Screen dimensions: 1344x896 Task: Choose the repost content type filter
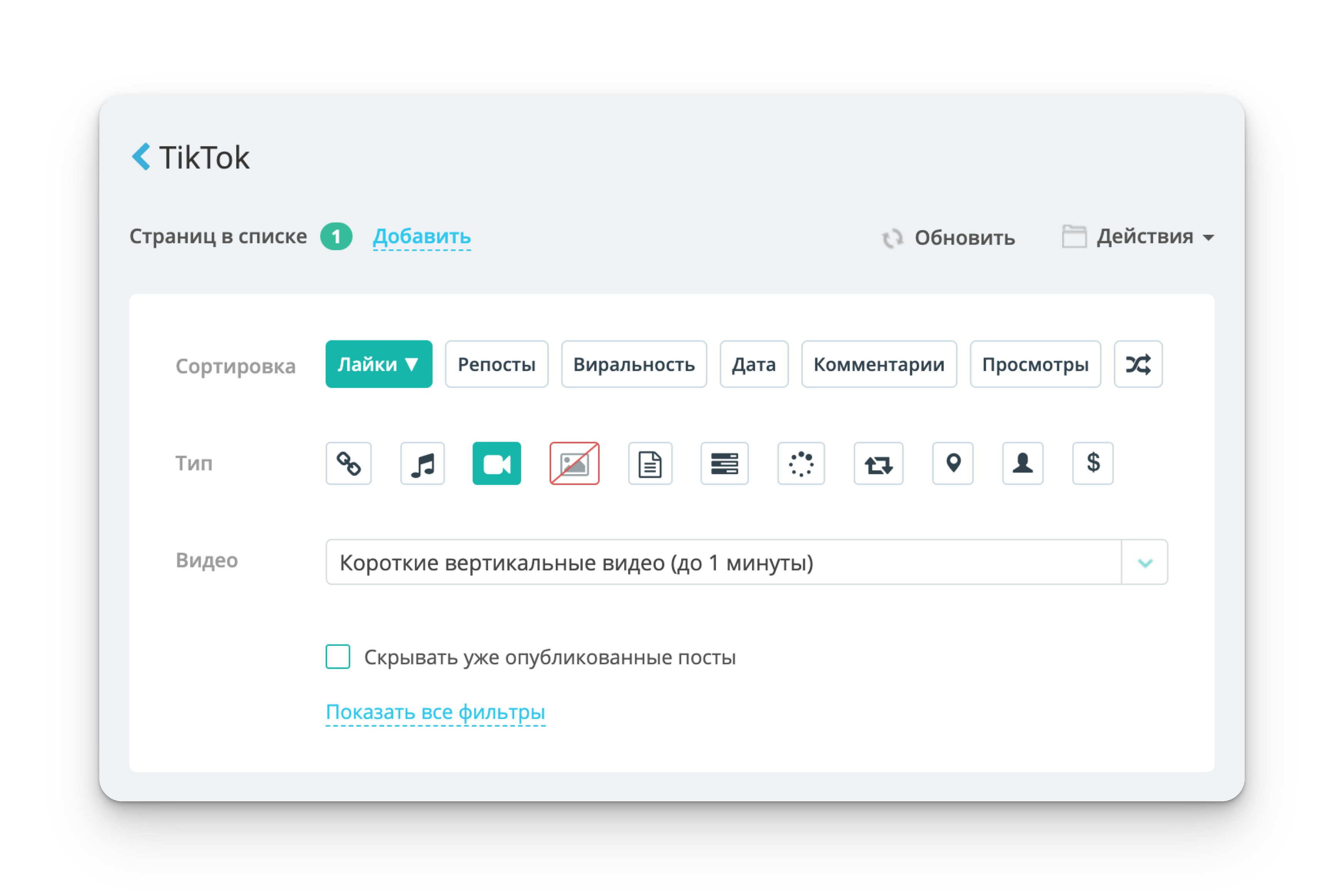click(x=725, y=463)
